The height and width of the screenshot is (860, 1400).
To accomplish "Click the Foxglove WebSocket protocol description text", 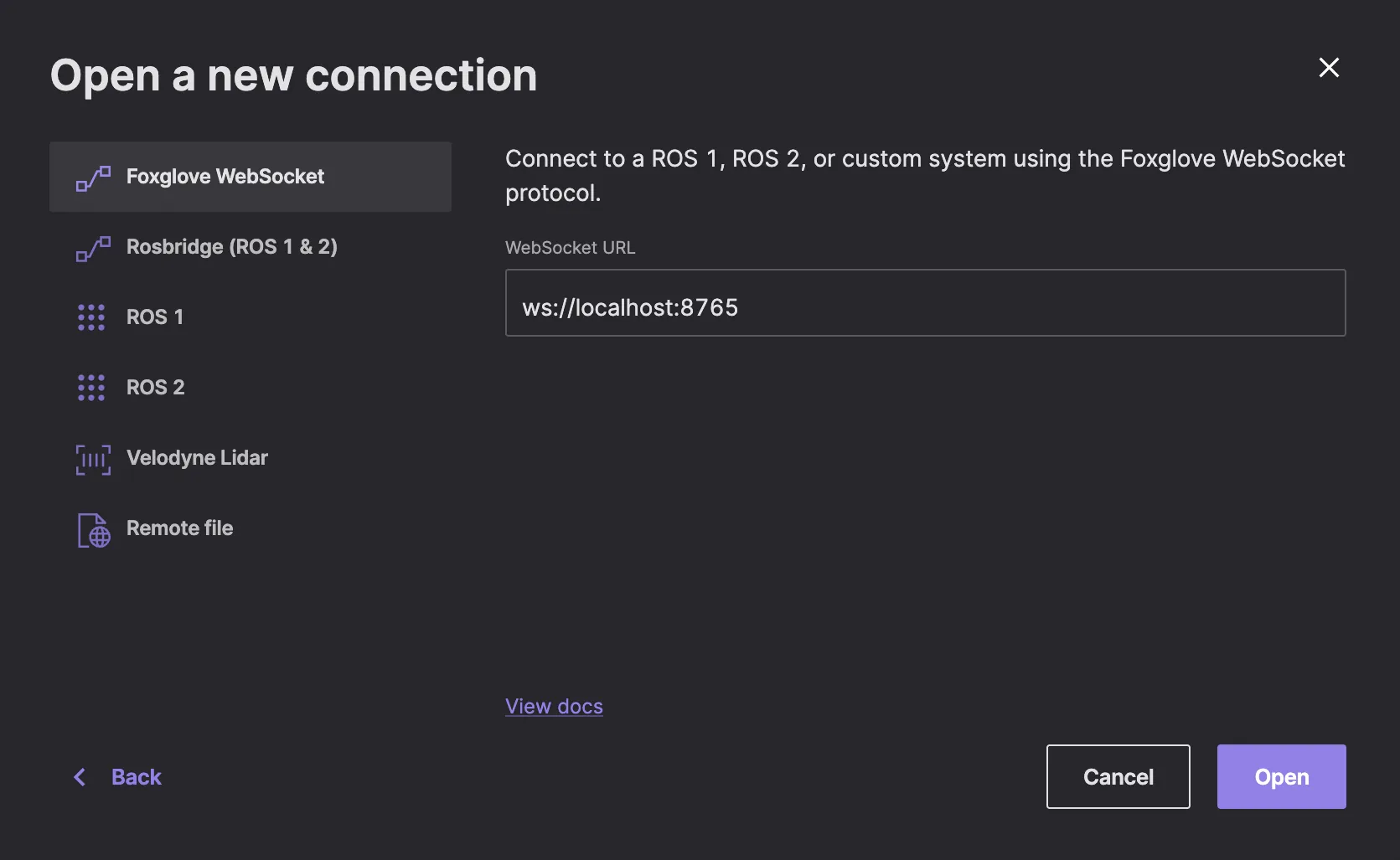I will [x=925, y=176].
